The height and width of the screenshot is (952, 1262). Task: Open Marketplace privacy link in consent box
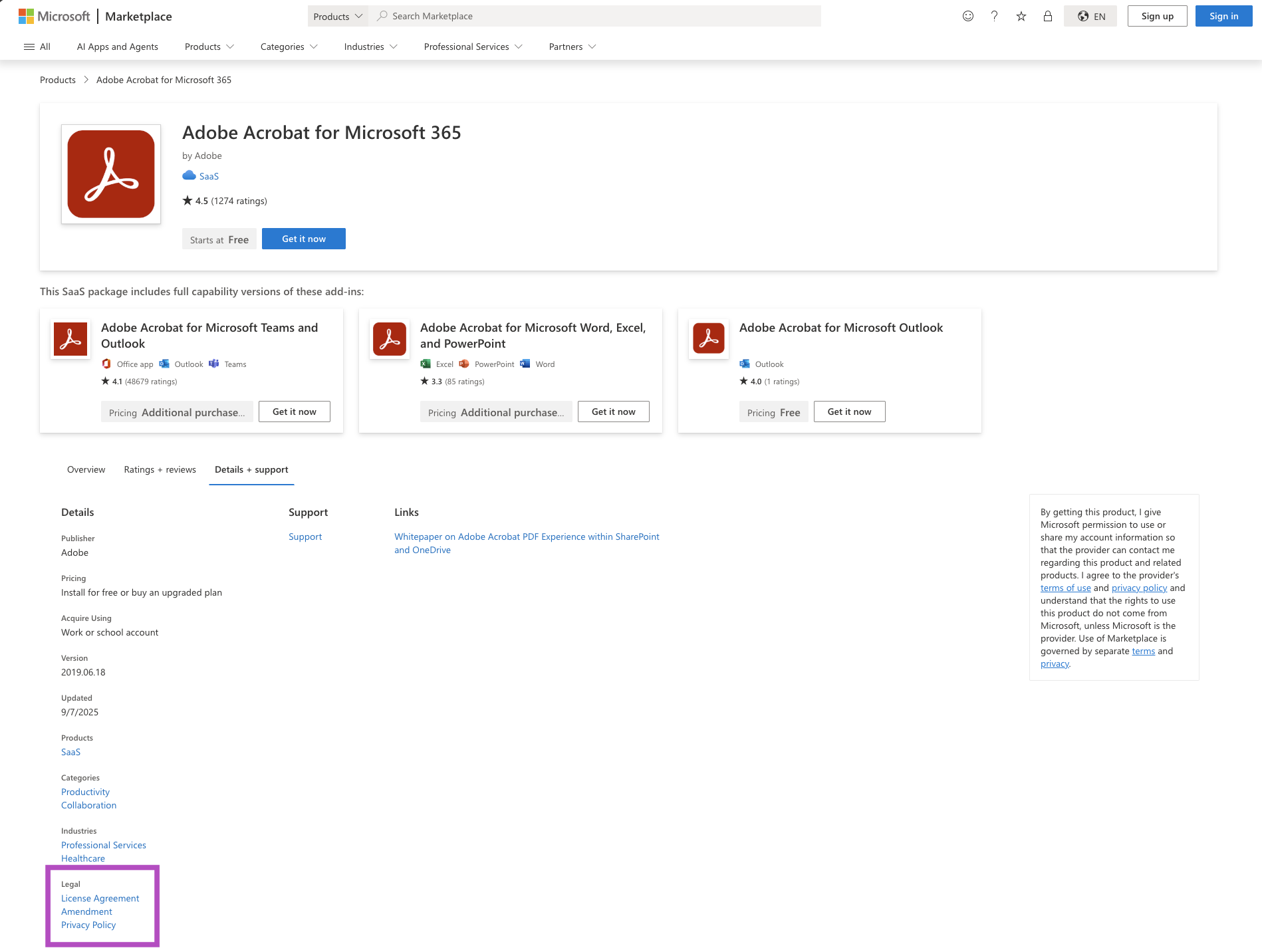tap(1055, 663)
